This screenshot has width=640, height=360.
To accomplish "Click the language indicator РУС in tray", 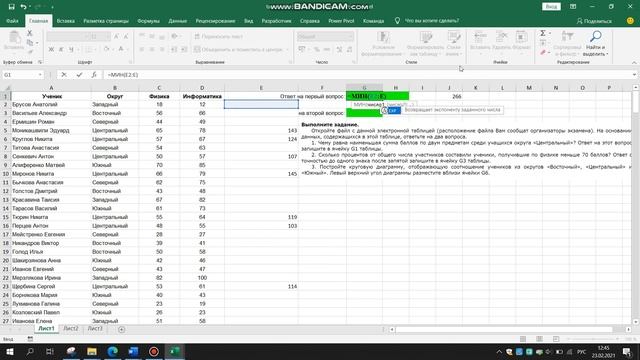I will (x=582, y=352).
